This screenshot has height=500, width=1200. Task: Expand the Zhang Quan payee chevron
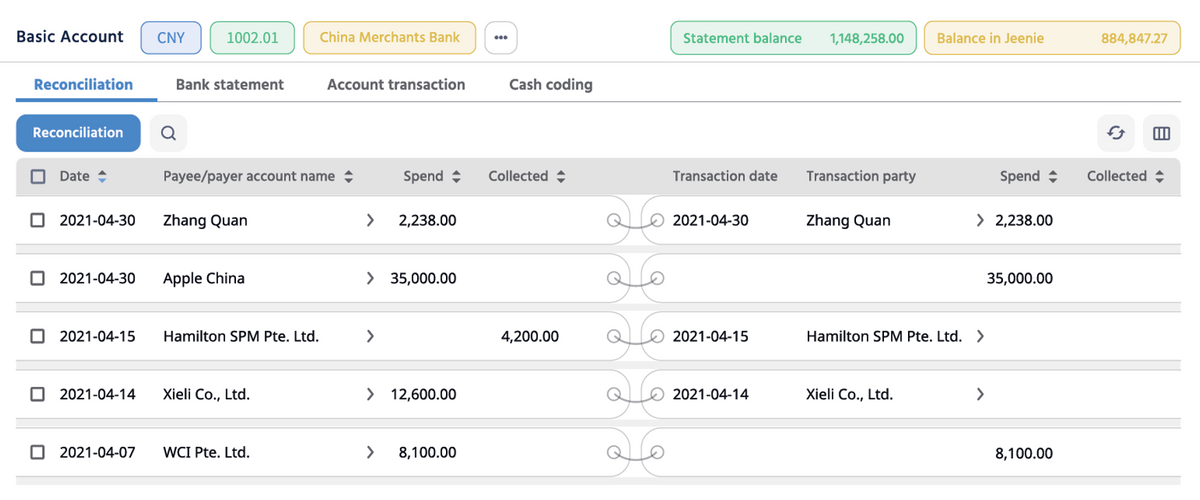370,221
